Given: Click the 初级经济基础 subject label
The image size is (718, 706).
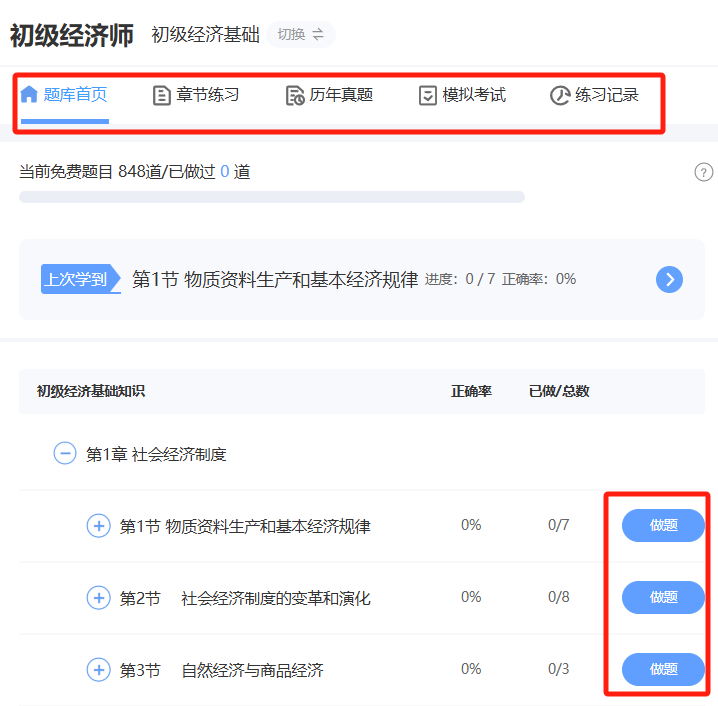Looking at the screenshot, I should 206,34.
